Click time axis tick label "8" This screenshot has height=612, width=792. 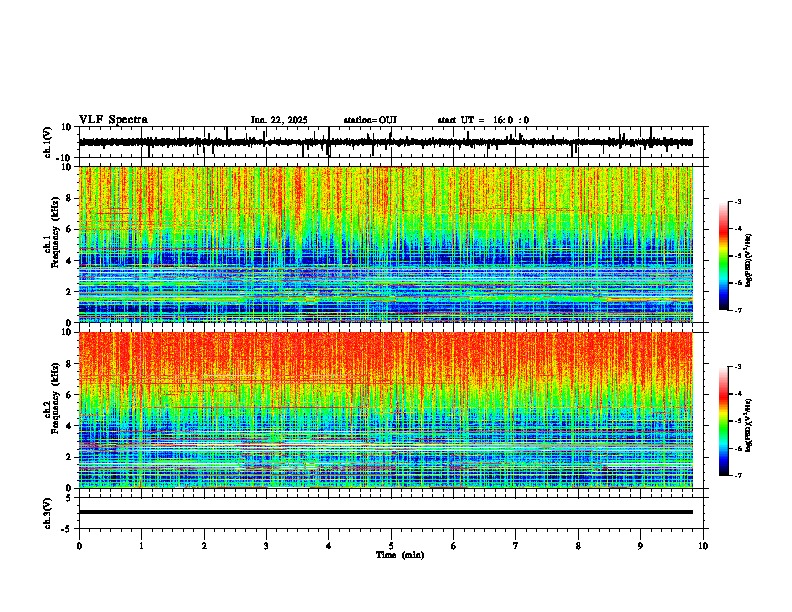point(578,546)
